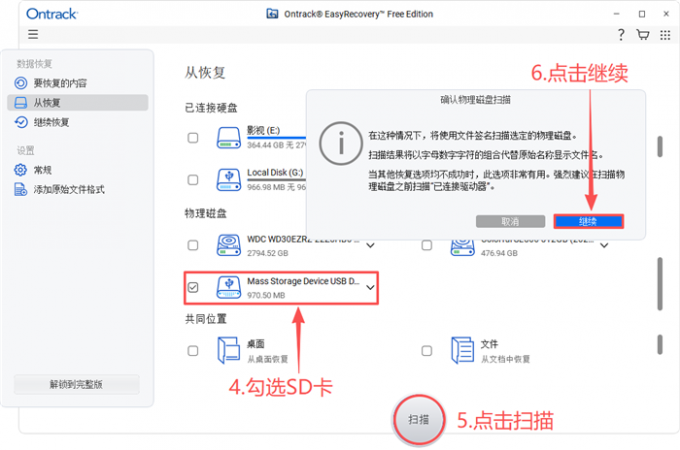Expand the 476.94 GB disk chevron

pyautogui.click(x=604, y=245)
